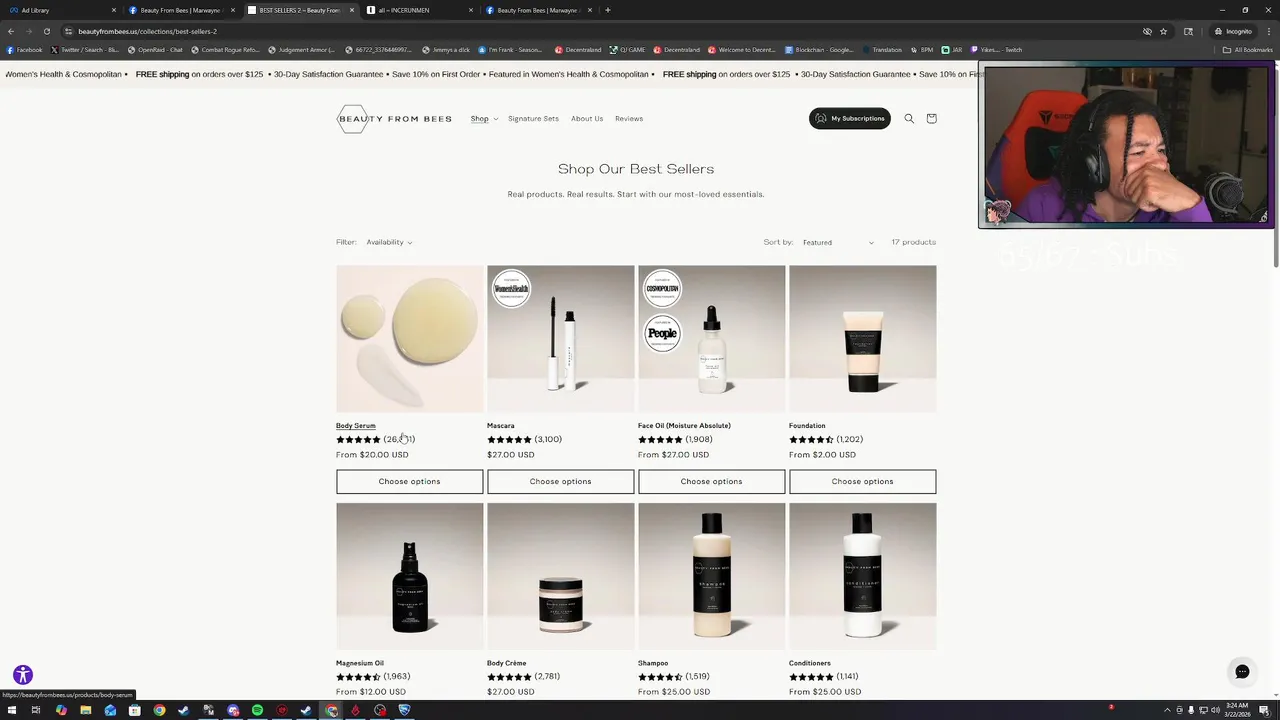Close the Ad Library tab
The height and width of the screenshot is (720, 1280).
coord(114,10)
